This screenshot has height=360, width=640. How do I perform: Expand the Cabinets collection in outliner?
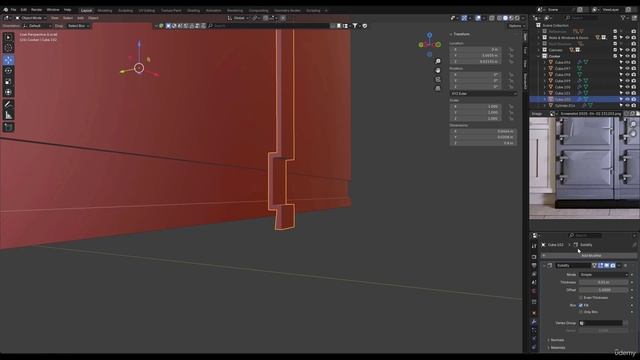click(x=539, y=50)
